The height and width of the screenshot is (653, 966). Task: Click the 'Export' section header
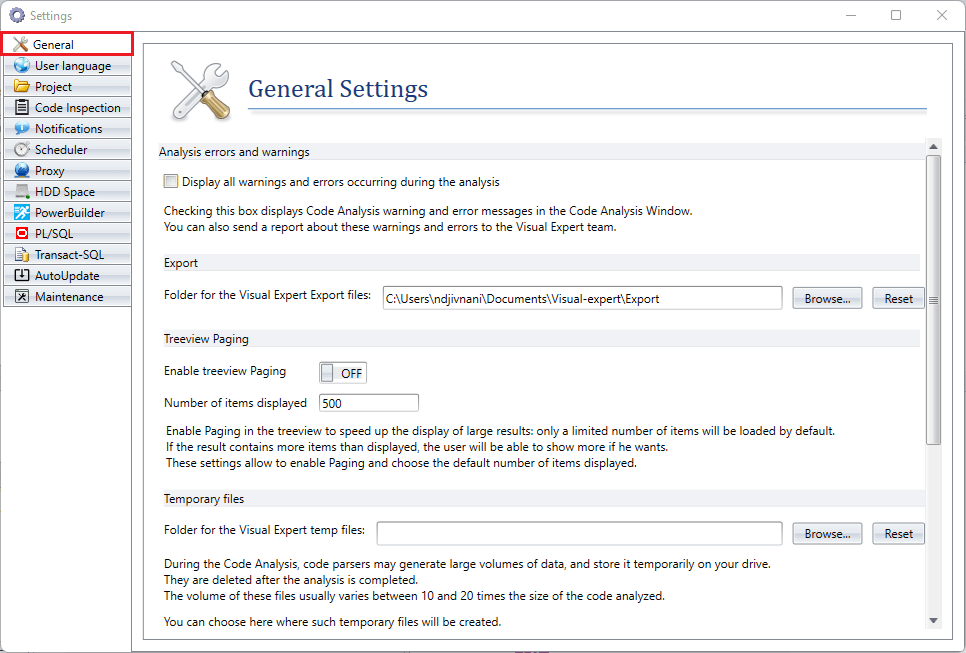click(x=181, y=263)
